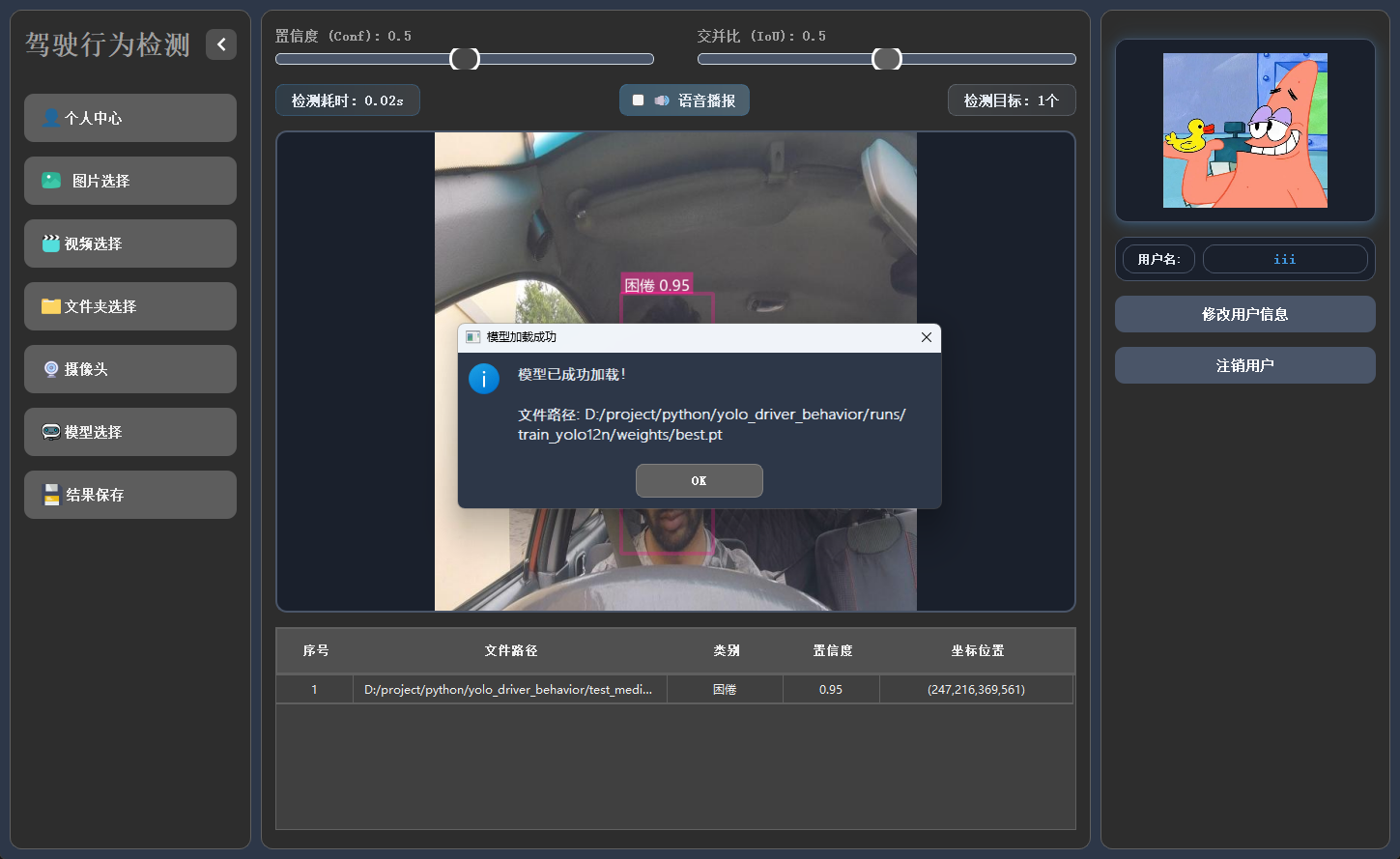The image size is (1400, 859).
Task: Click the 置信度 column header
Action: pyautogui.click(x=833, y=650)
